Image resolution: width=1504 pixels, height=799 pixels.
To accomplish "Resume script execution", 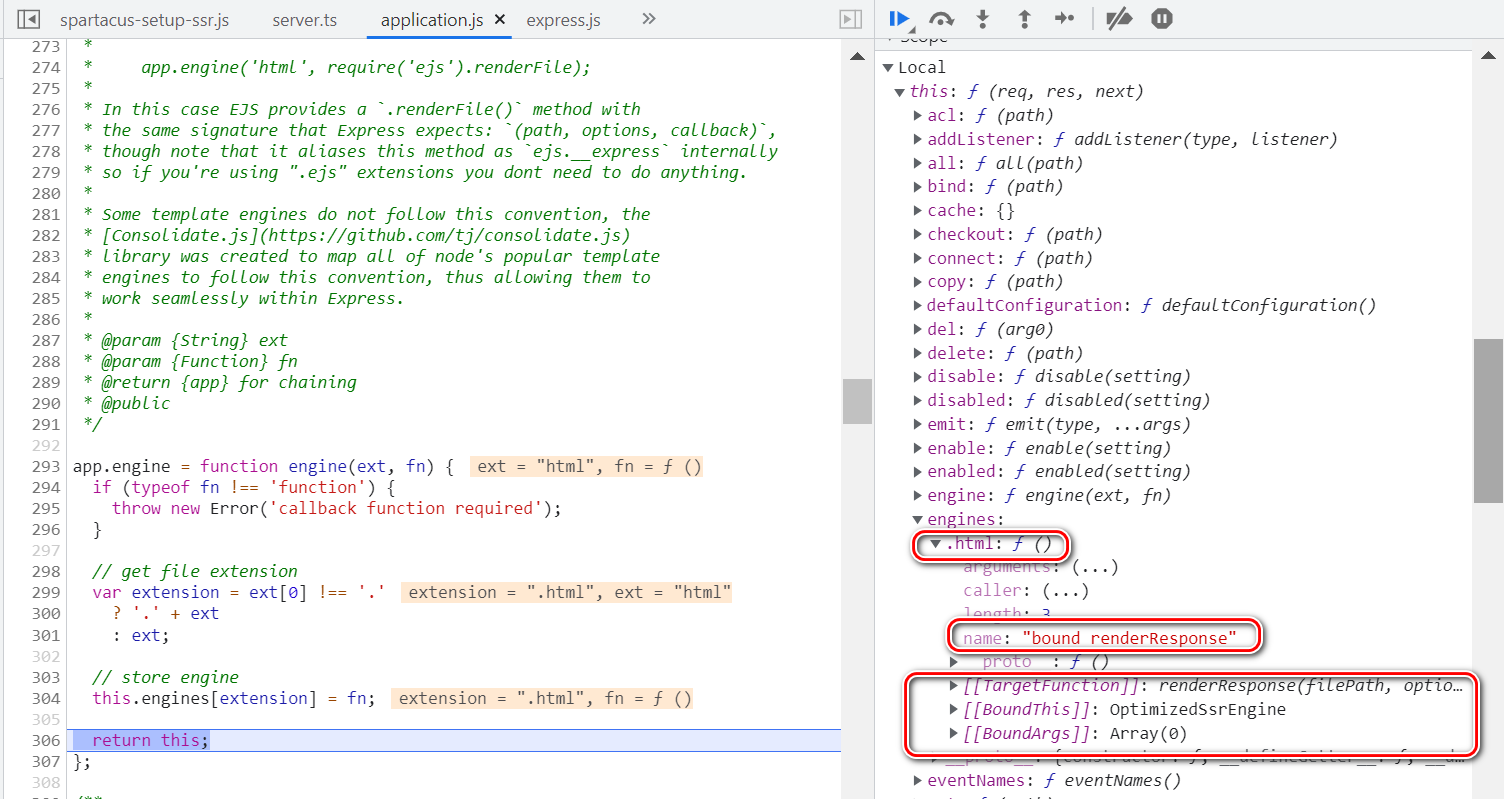I will [899, 18].
